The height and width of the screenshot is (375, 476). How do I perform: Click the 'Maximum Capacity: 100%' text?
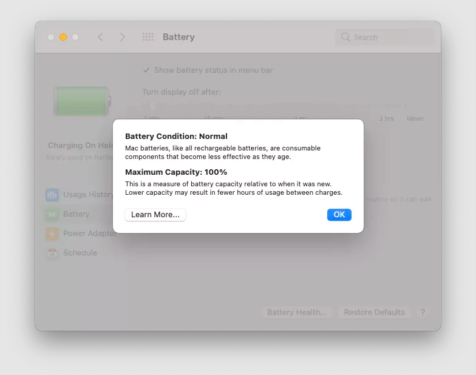point(176,172)
